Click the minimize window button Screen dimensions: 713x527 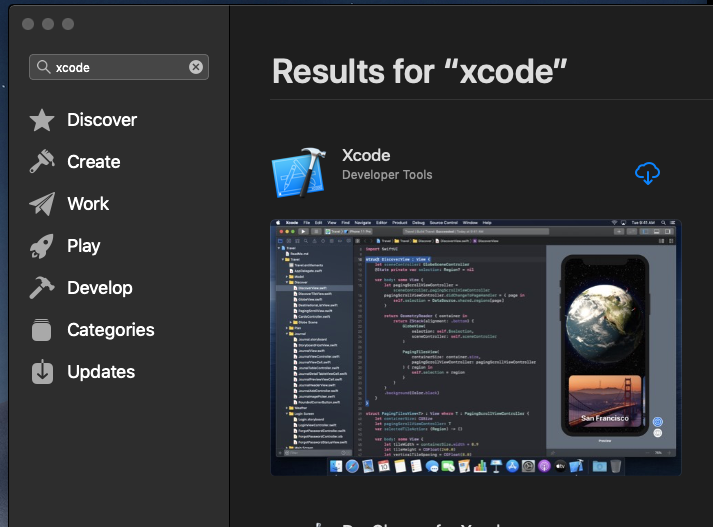tap(48, 24)
